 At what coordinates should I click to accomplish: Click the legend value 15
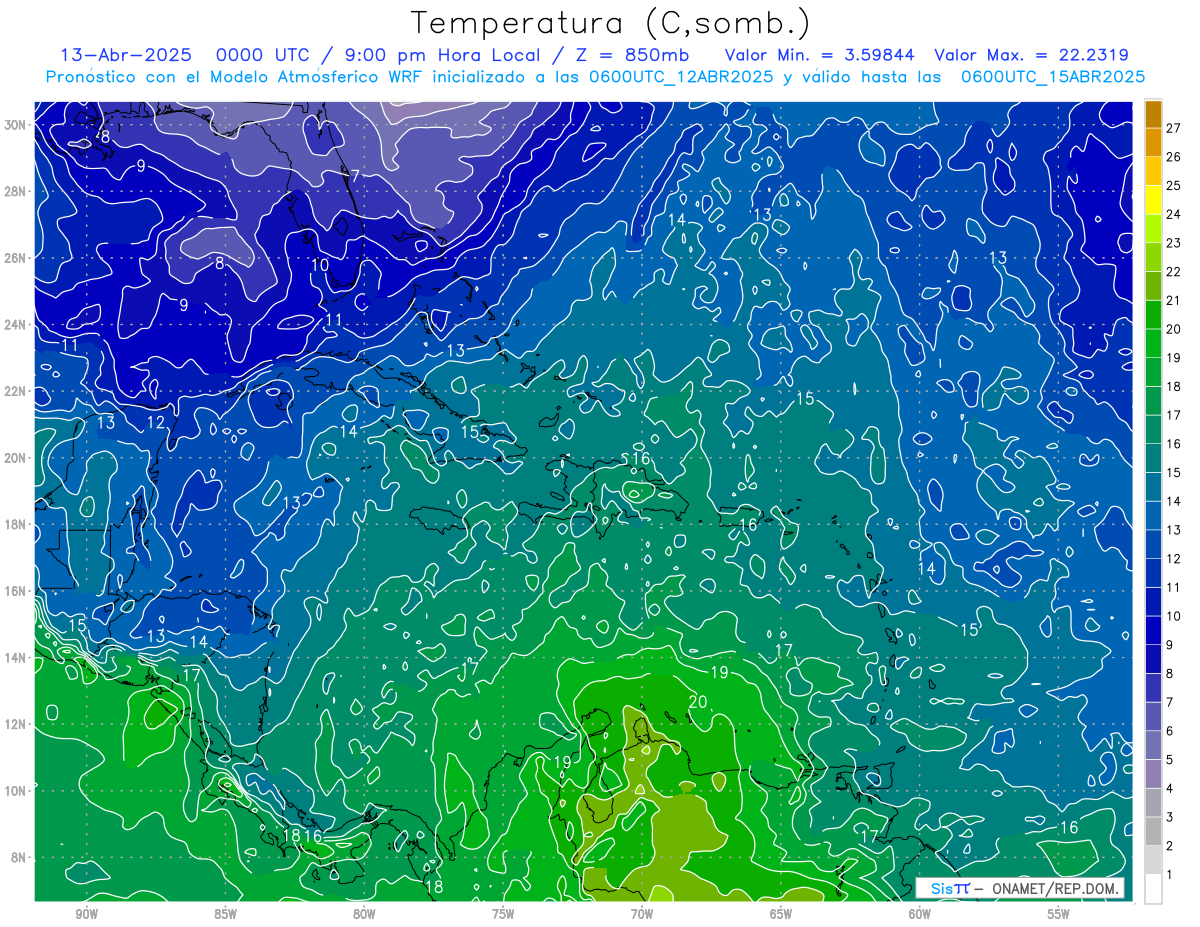(1173, 472)
